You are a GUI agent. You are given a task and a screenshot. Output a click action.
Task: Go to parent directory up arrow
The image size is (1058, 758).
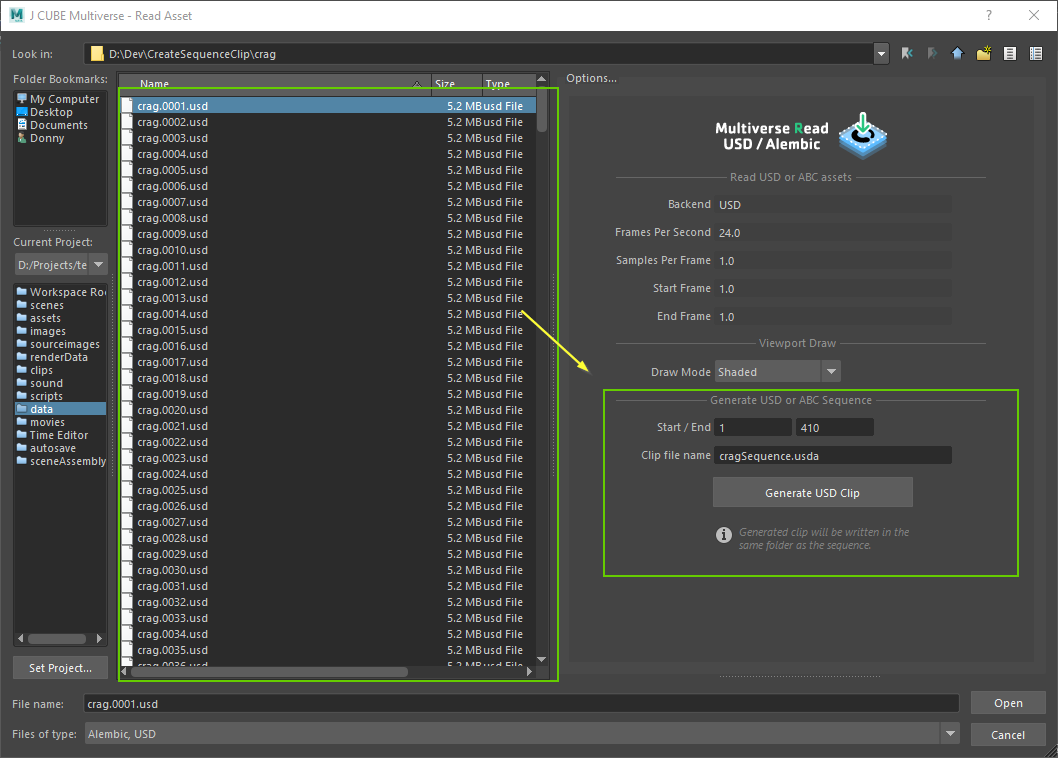click(x=957, y=53)
